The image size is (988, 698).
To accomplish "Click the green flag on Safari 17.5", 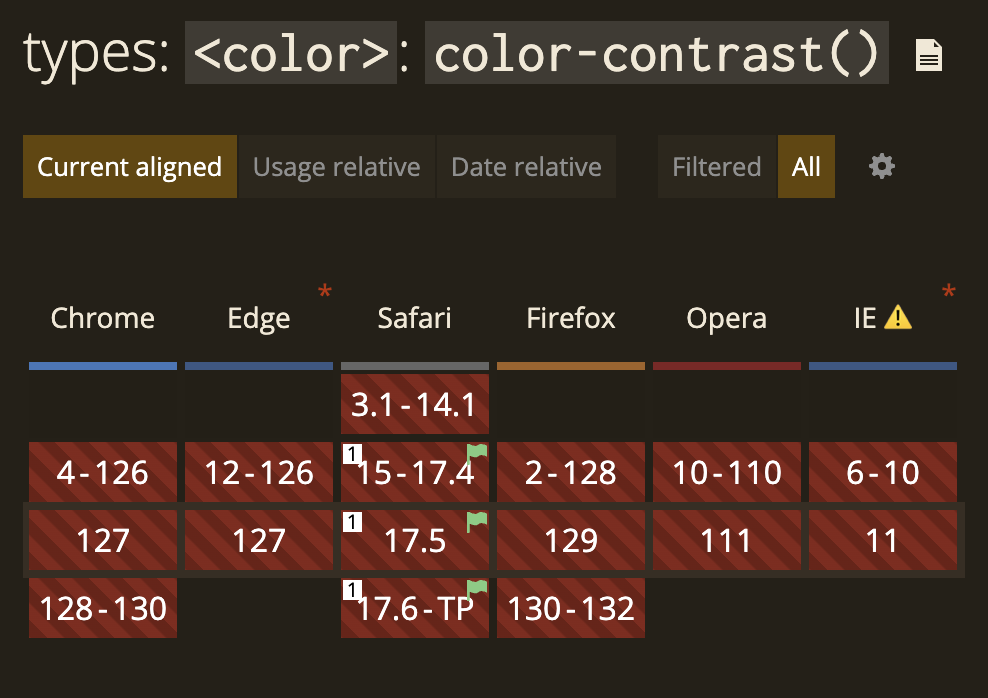I will (x=477, y=521).
